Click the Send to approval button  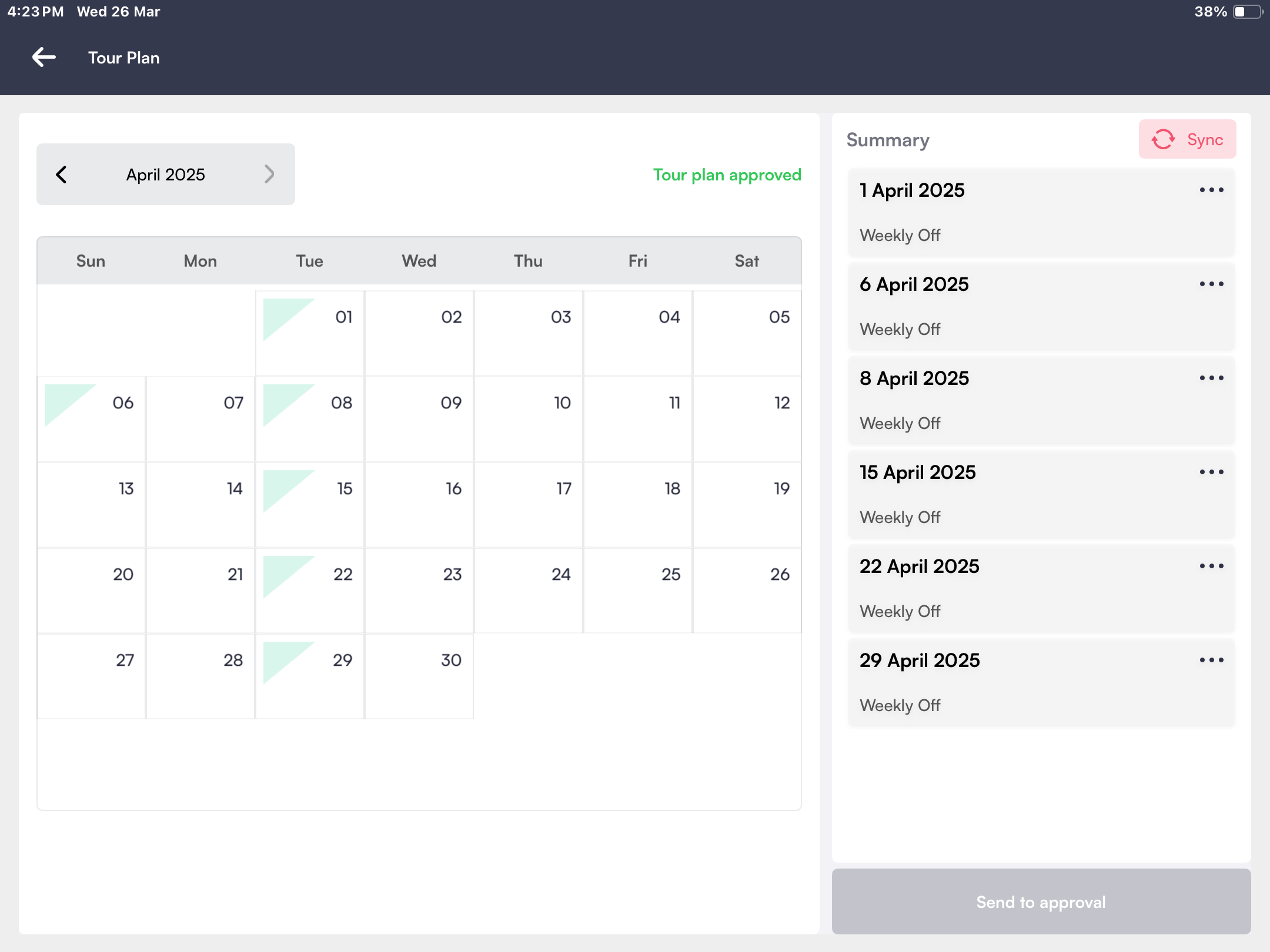coord(1041,902)
